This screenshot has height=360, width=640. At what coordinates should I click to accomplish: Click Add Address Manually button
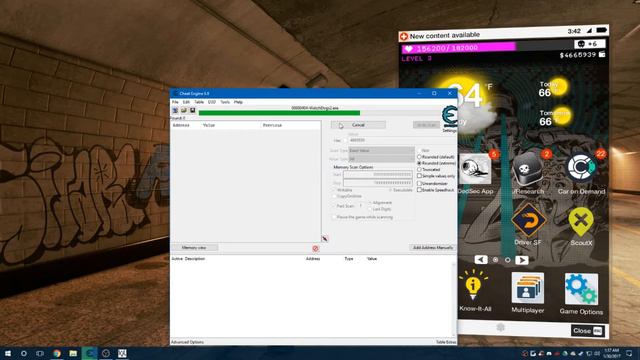coord(433,248)
